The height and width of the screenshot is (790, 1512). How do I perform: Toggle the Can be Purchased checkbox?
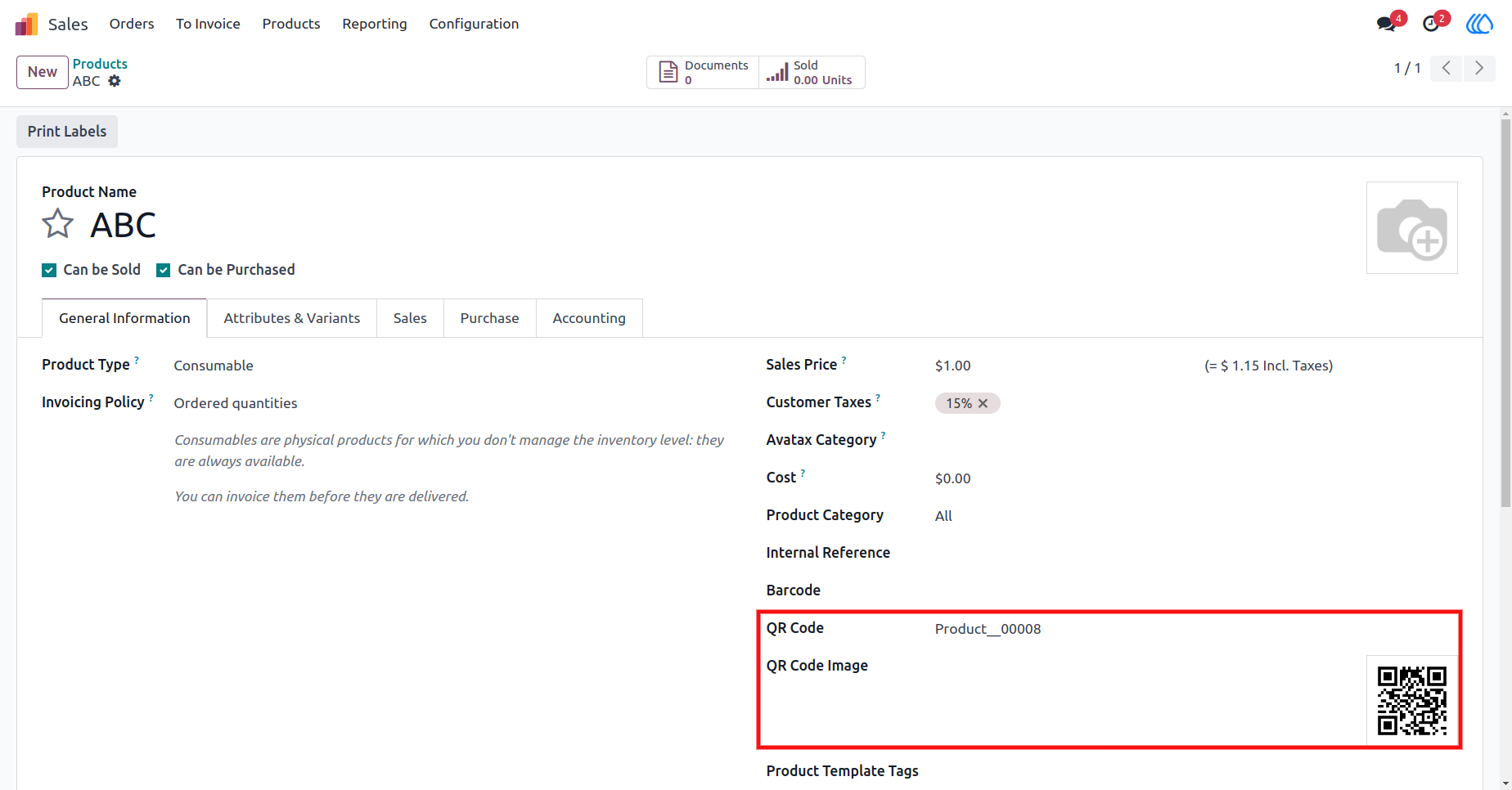(164, 270)
